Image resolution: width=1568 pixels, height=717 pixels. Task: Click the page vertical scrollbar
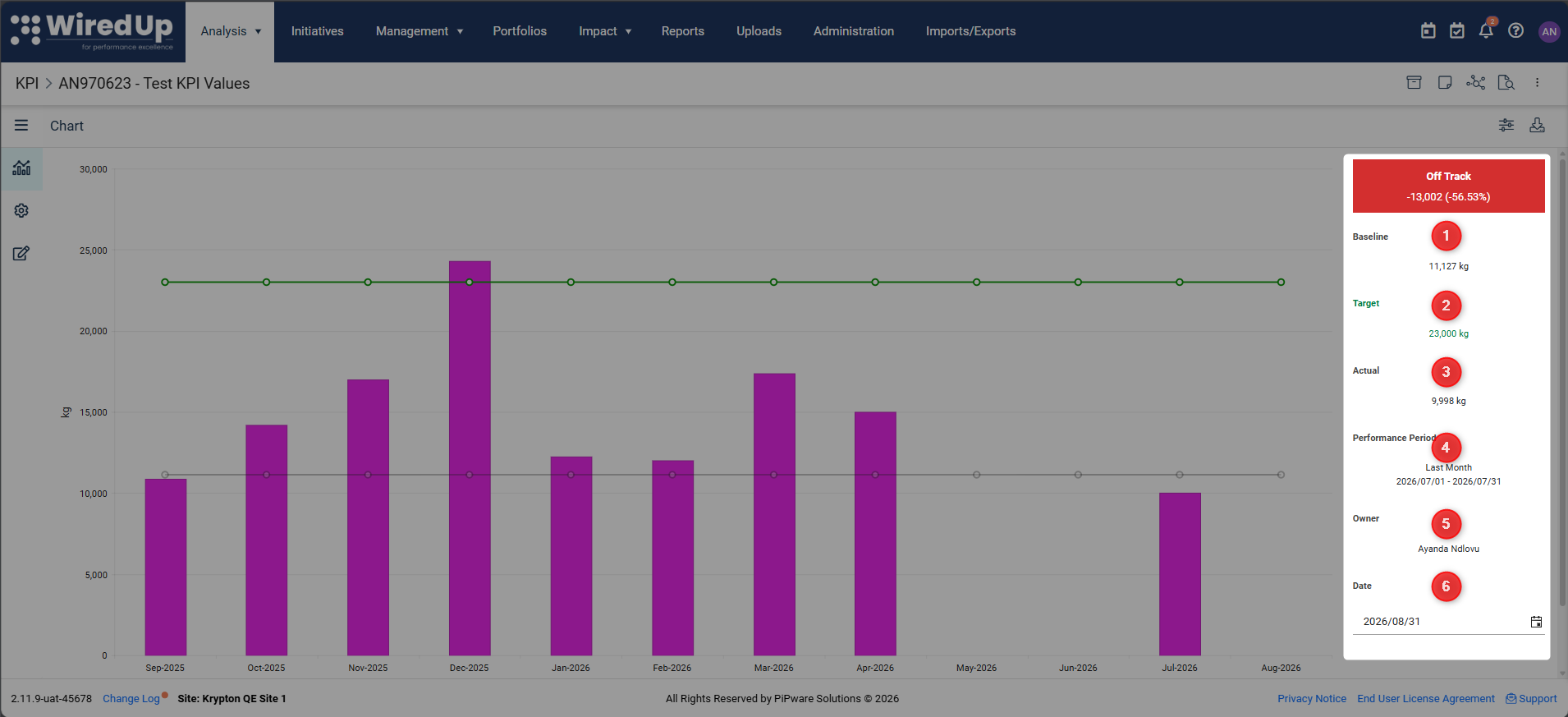pos(1562,382)
